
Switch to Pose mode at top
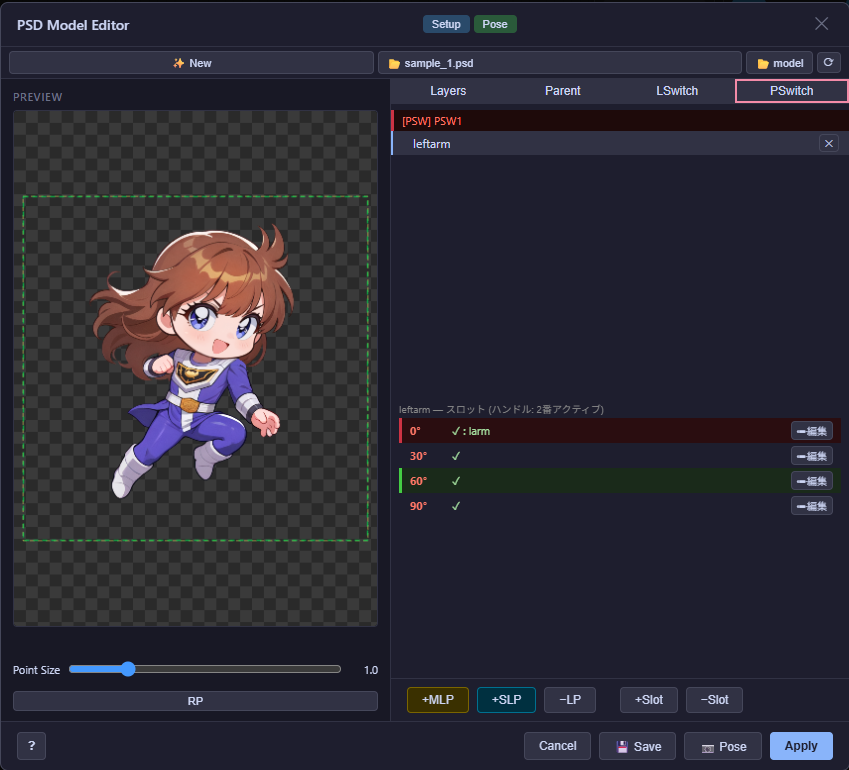click(495, 24)
